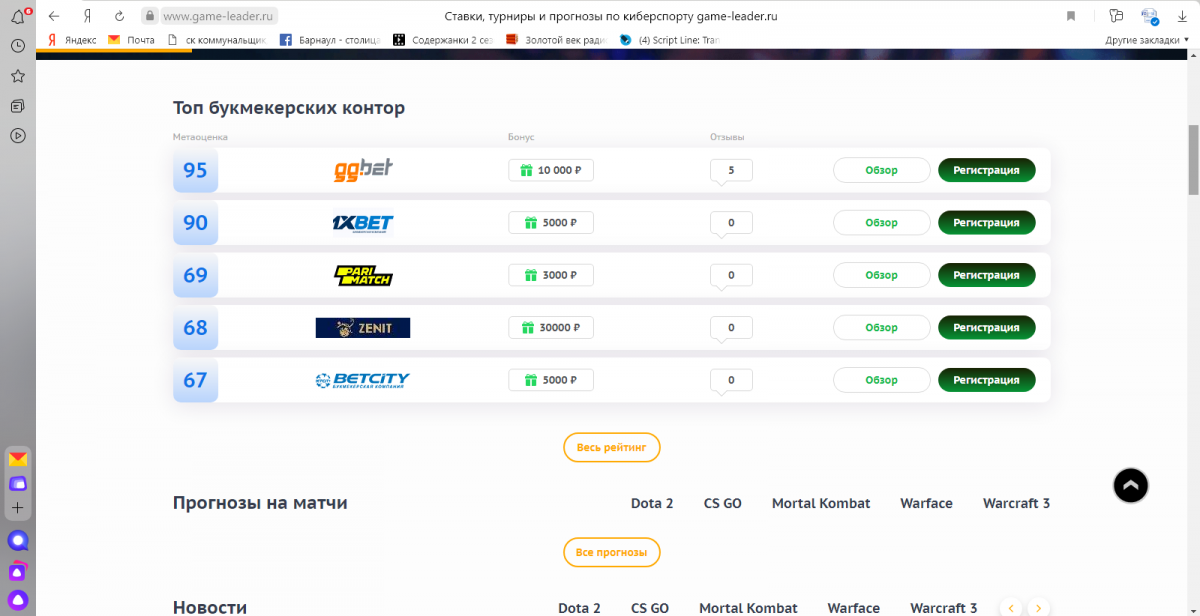Open browsing history clock icon

(x=18, y=46)
